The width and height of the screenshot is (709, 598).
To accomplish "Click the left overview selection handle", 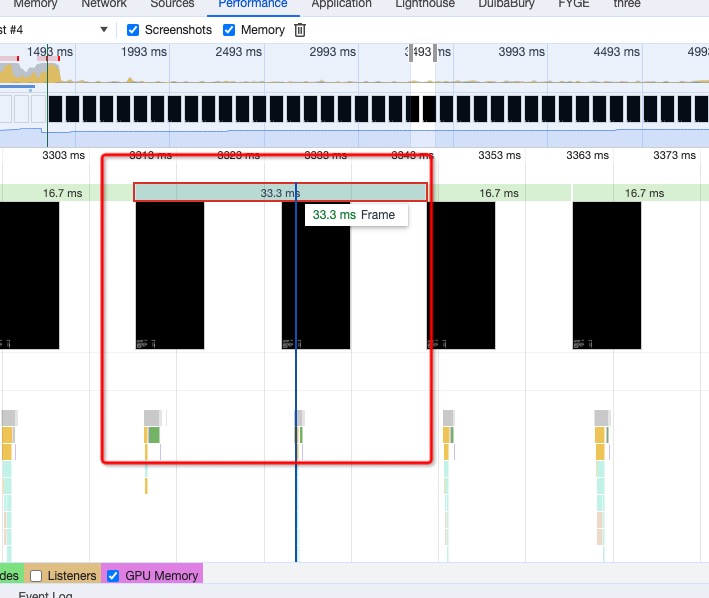I will click(x=411, y=53).
